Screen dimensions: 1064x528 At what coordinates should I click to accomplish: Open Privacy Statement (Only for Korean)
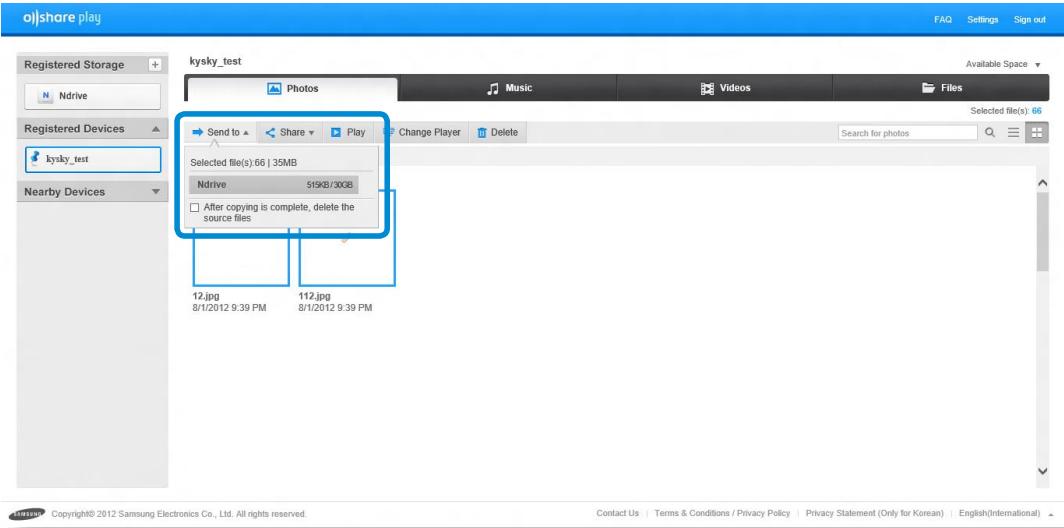[x=875, y=513]
